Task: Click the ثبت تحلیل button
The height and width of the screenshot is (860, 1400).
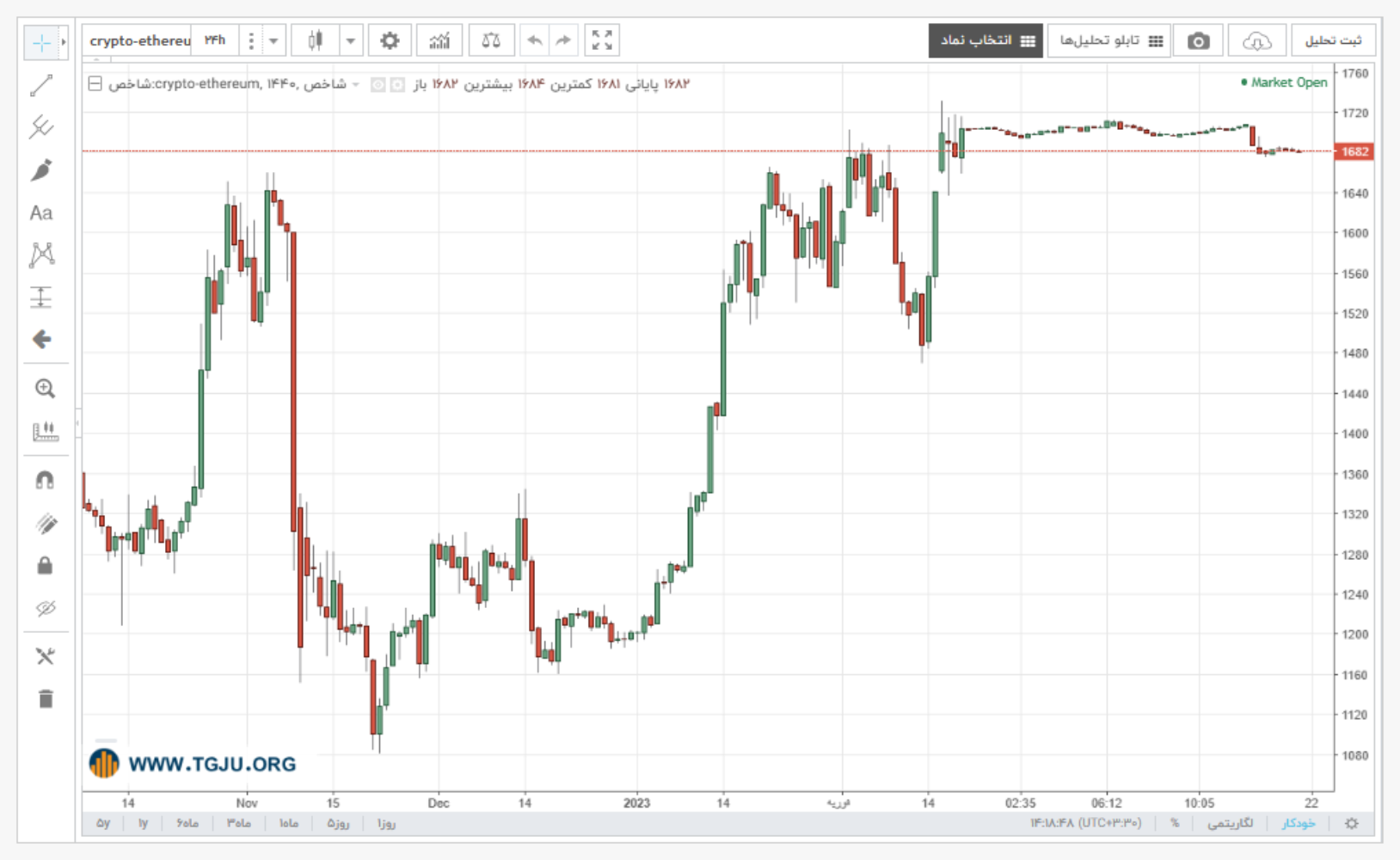Action: pyautogui.click(x=1333, y=40)
